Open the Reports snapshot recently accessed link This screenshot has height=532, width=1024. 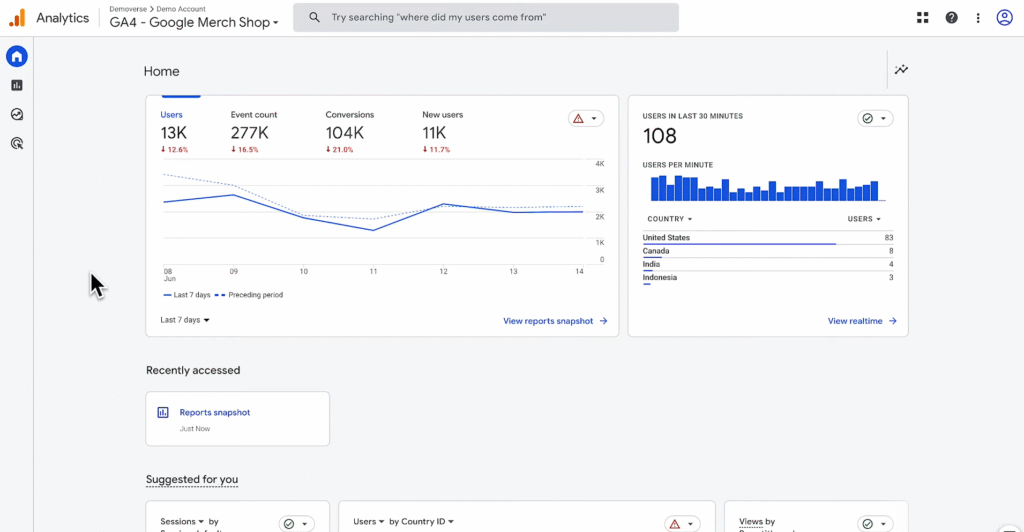pos(215,413)
